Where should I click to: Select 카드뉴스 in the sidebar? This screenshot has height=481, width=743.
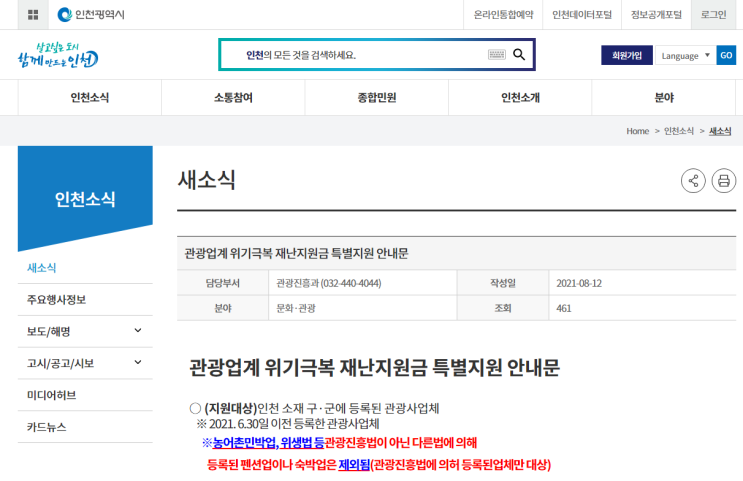point(85,427)
